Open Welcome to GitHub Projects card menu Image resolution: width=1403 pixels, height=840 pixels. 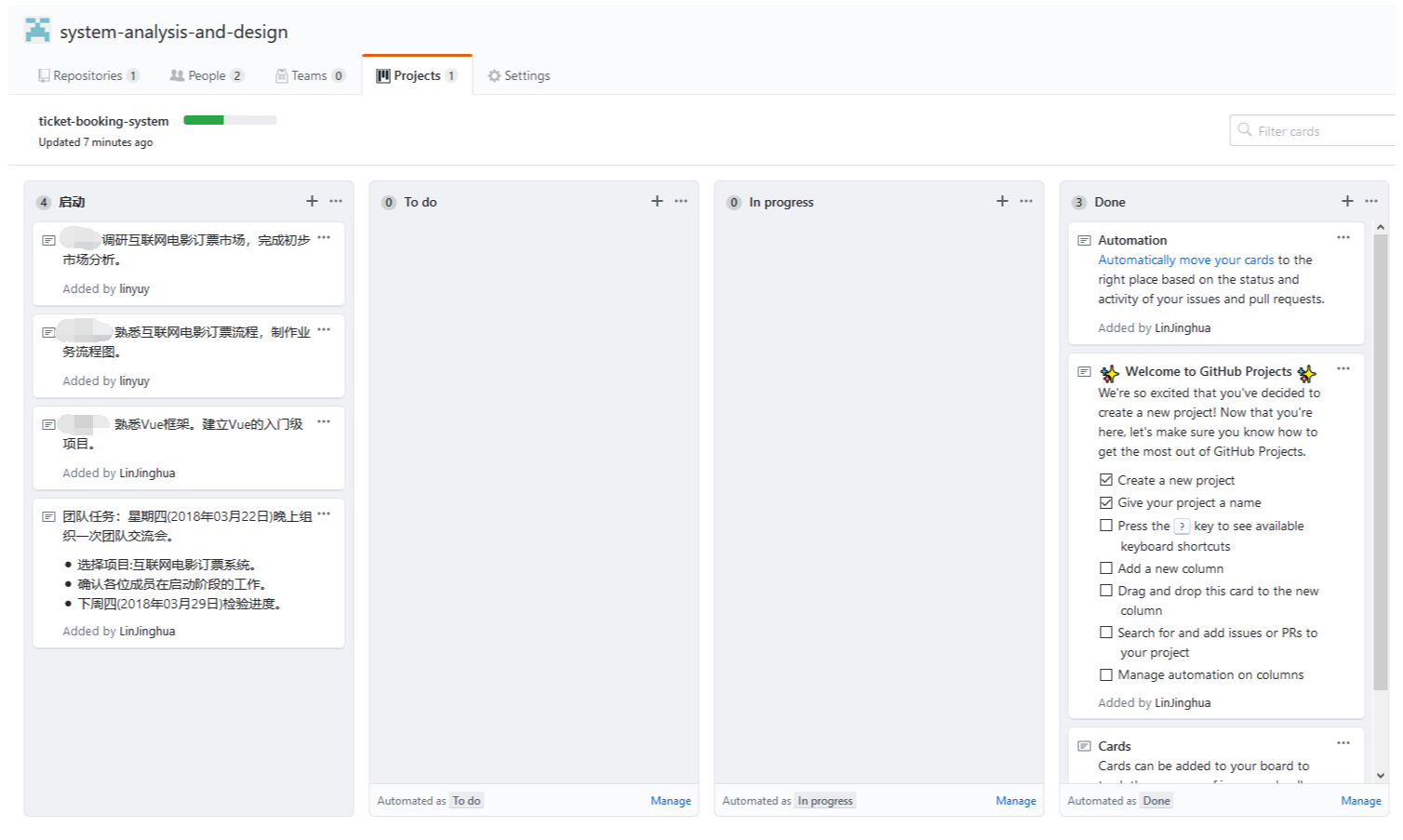[x=1343, y=368]
